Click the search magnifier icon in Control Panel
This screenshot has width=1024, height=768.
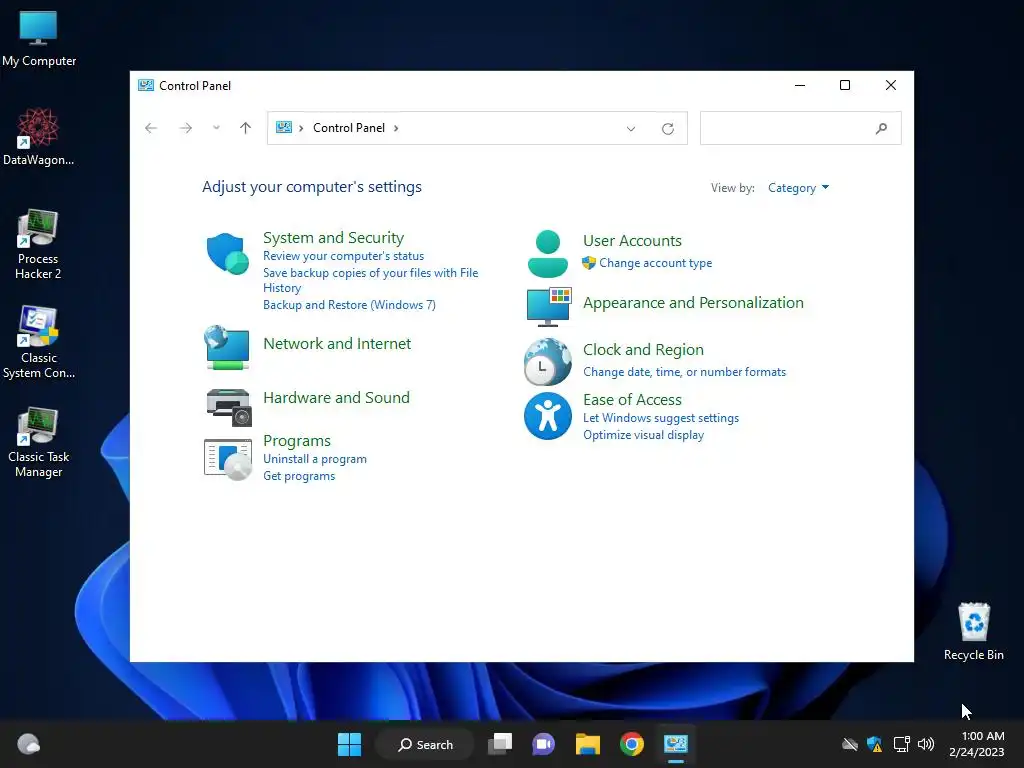[x=881, y=129]
